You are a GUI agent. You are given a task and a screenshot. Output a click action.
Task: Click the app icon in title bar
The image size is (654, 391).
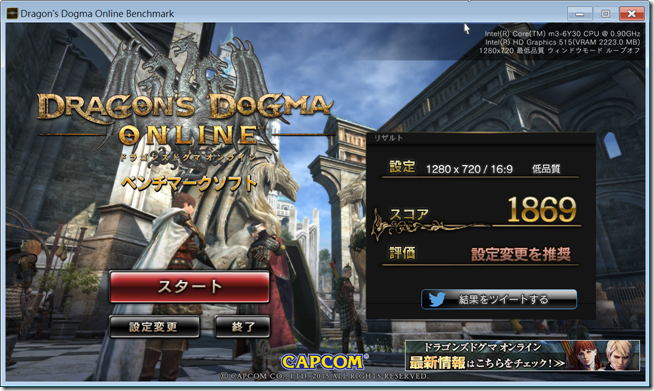[13, 13]
